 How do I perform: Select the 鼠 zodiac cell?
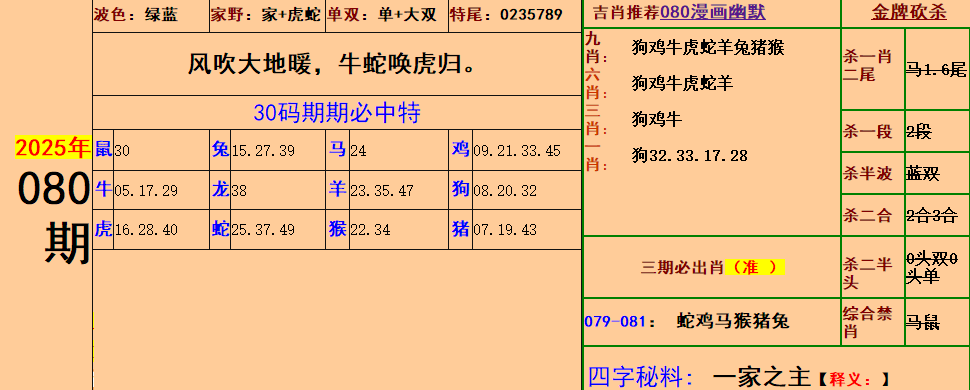103,149
